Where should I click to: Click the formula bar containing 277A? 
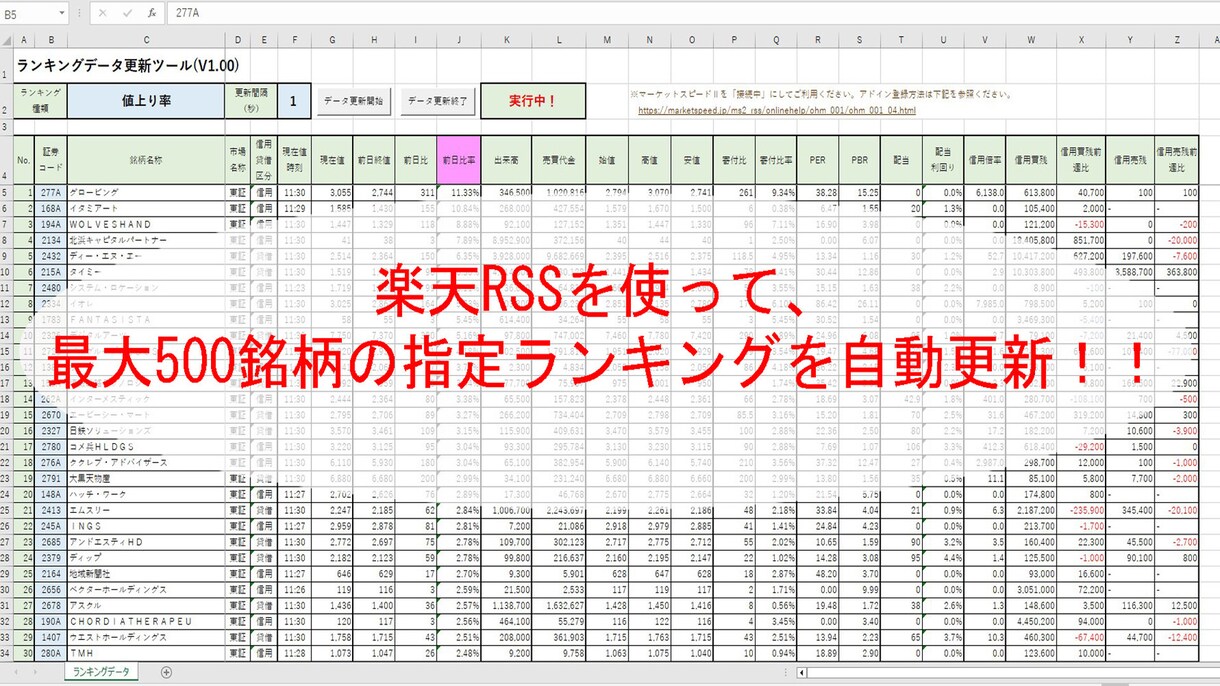pos(693,13)
